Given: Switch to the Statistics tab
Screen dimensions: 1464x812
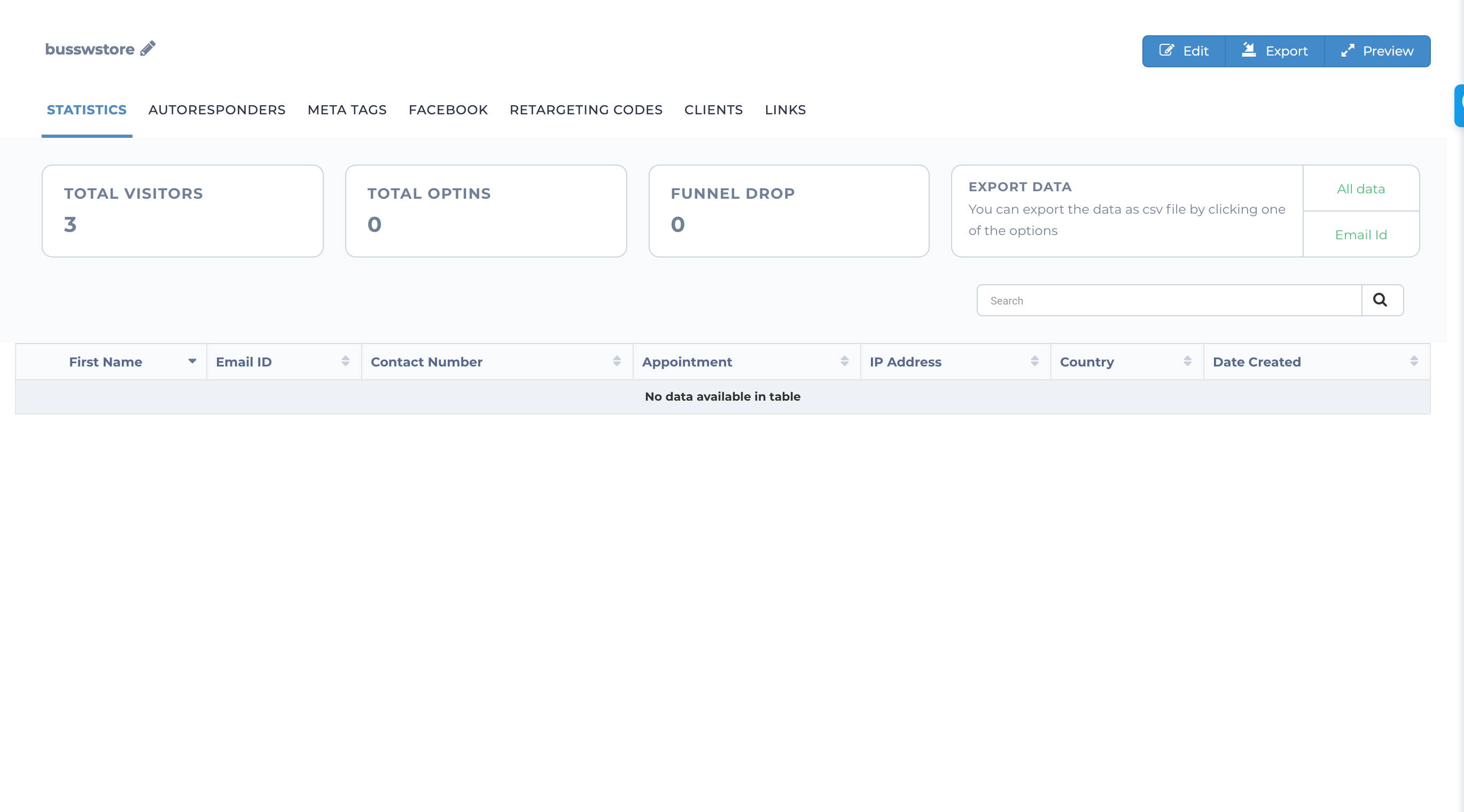Looking at the screenshot, I should click(x=87, y=110).
